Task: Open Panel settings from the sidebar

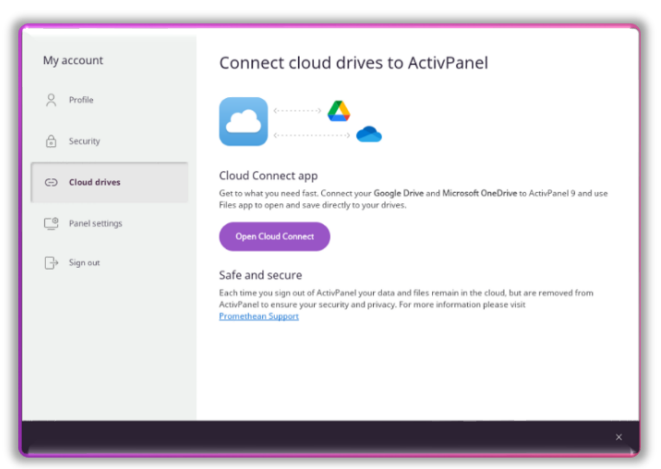Action: [x=95, y=223]
